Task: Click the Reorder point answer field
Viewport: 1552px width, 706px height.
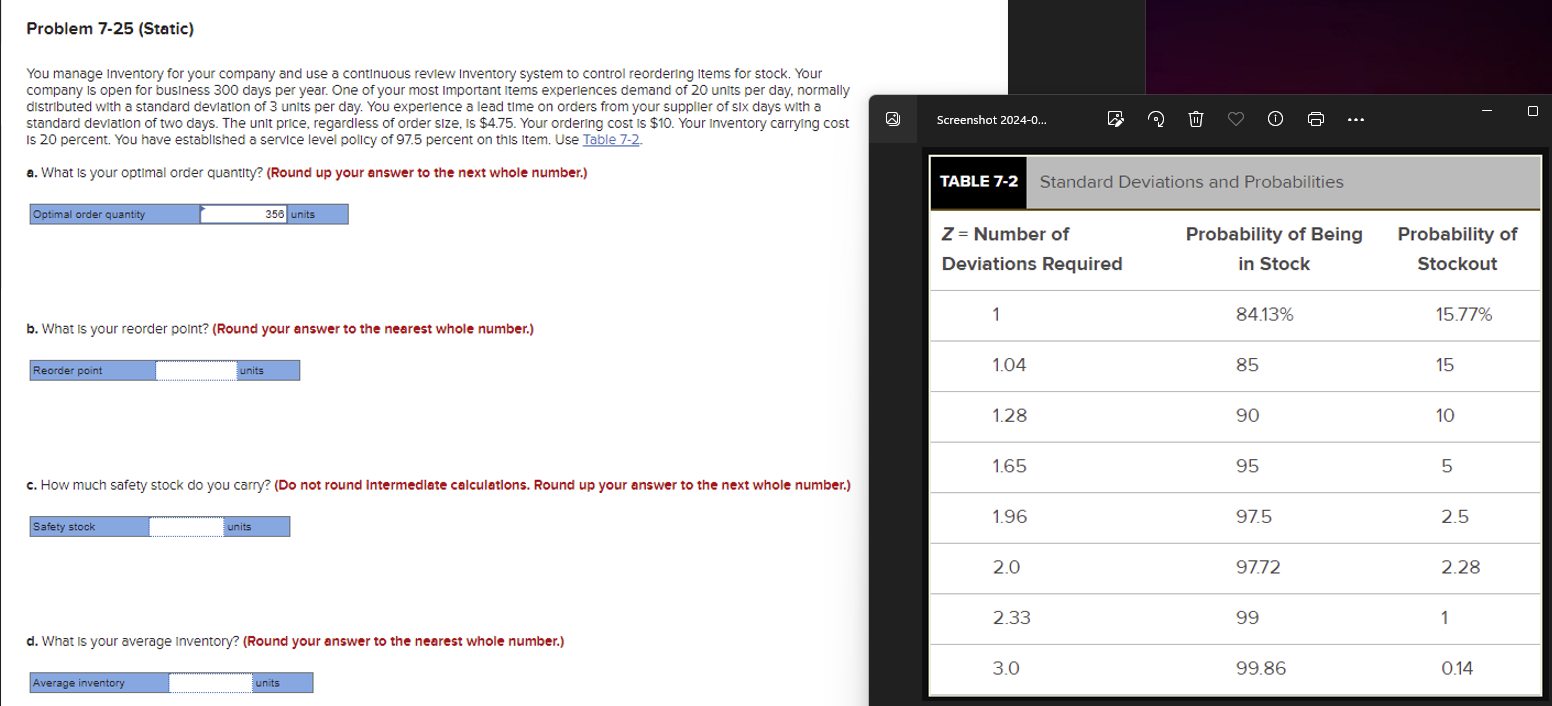Action: pyautogui.click(x=196, y=370)
